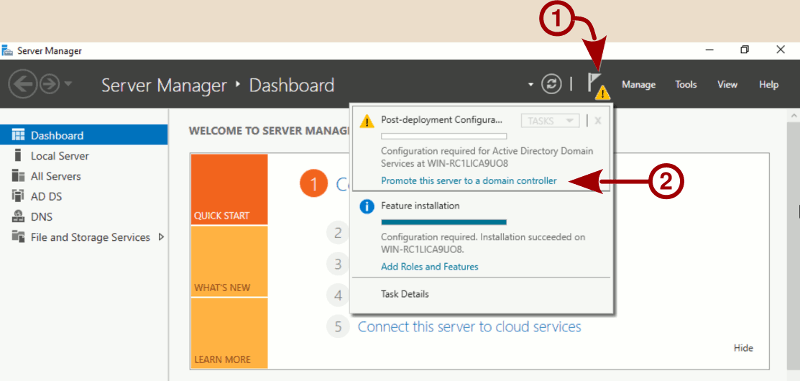This screenshot has width=800, height=381.
Task: Click the All Servers icon
Action: click(18, 176)
